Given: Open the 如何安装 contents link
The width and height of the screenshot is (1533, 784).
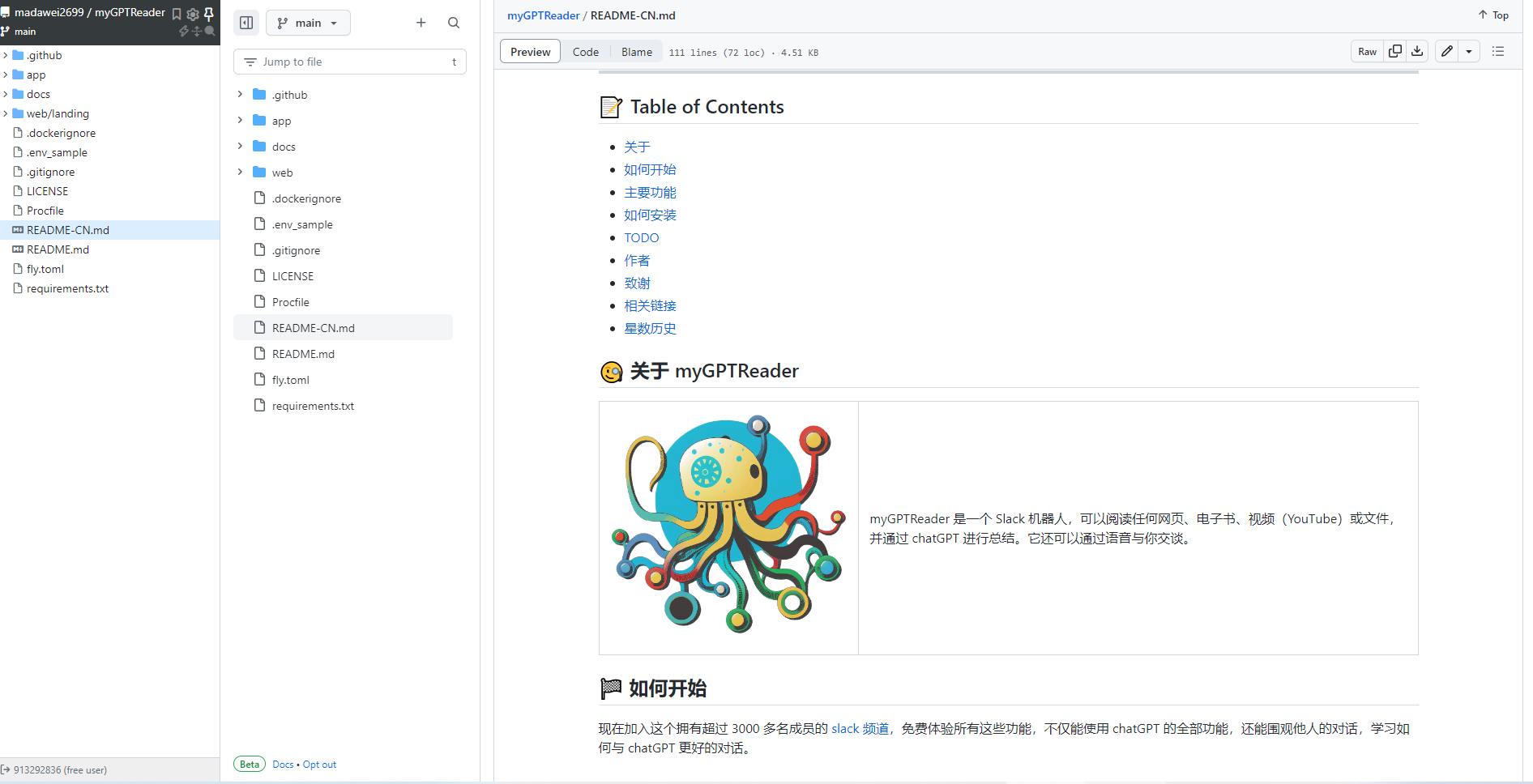Looking at the screenshot, I should point(650,215).
